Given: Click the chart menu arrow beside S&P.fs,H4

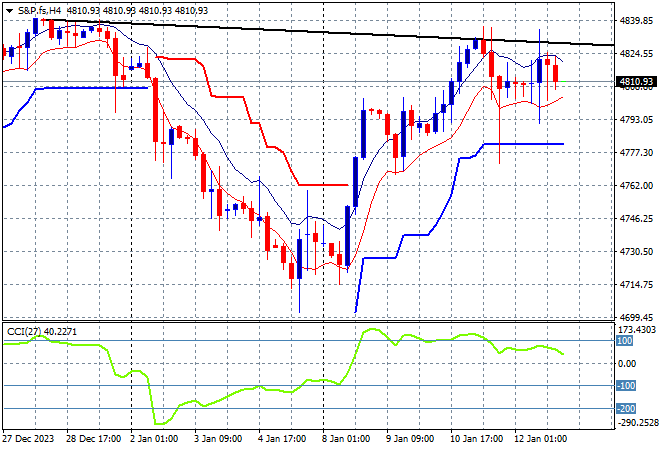Looking at the screenshot, I should point(7,9).
